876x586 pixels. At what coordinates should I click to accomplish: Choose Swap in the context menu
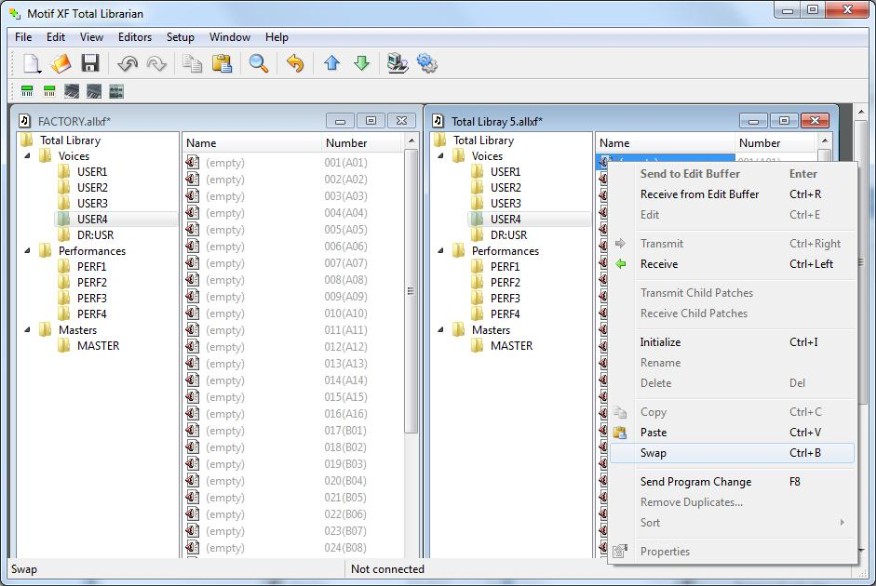[732, 453]
